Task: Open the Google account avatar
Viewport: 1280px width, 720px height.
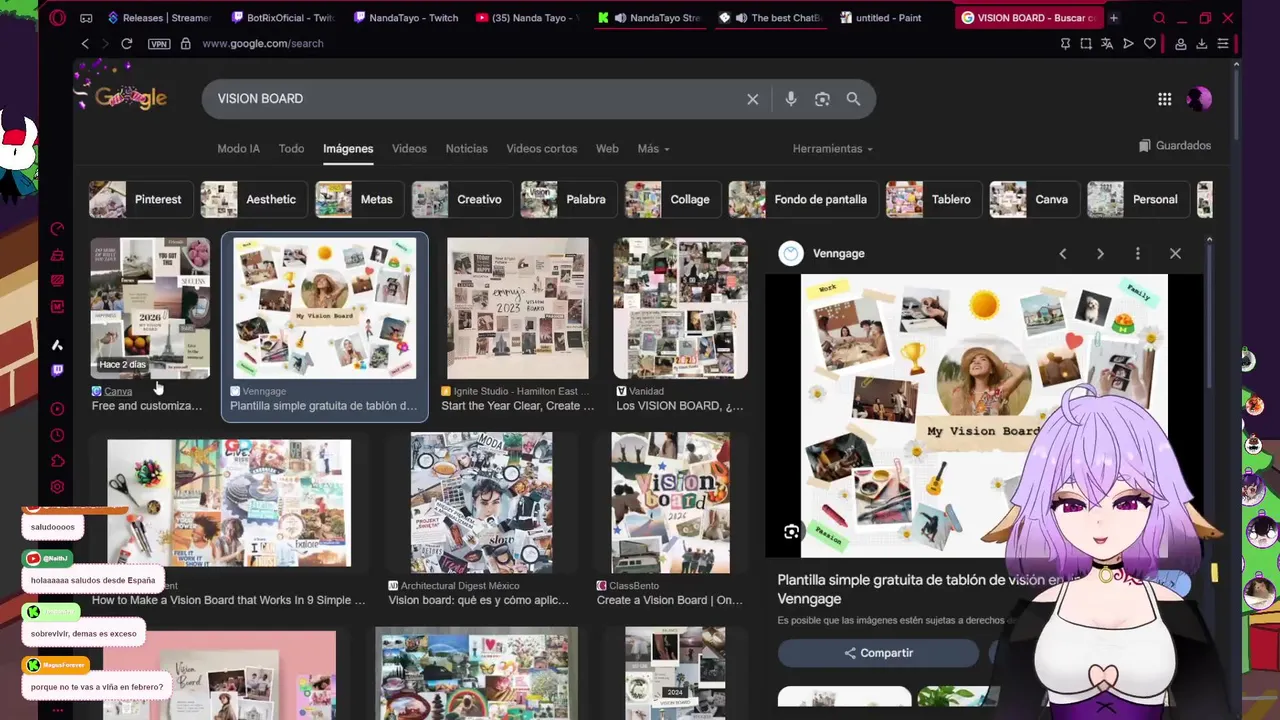Action: click(x=1199, y=99)
